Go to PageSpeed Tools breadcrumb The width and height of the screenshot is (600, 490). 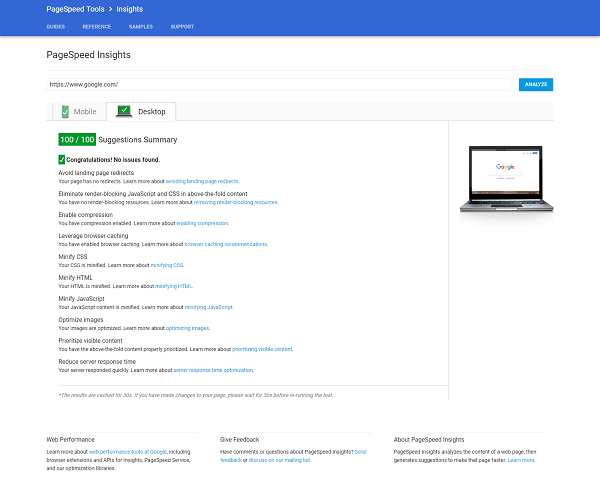(75, 9)
